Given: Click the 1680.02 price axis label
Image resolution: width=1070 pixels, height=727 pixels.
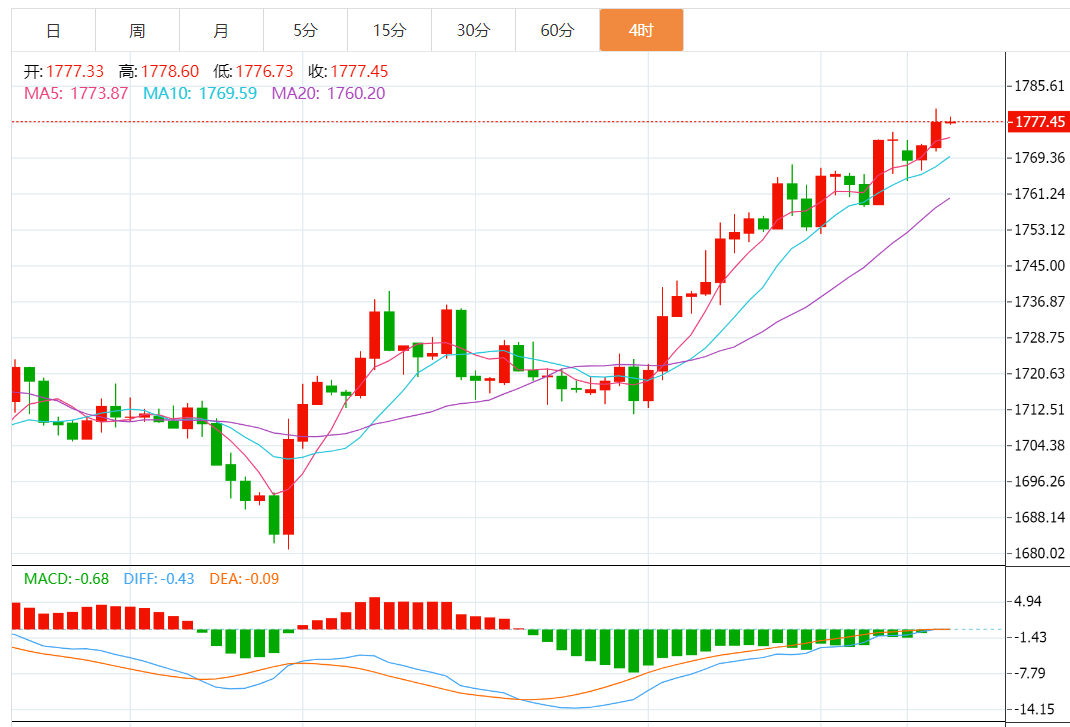Looking at the screenshot, I should 1039,553.
